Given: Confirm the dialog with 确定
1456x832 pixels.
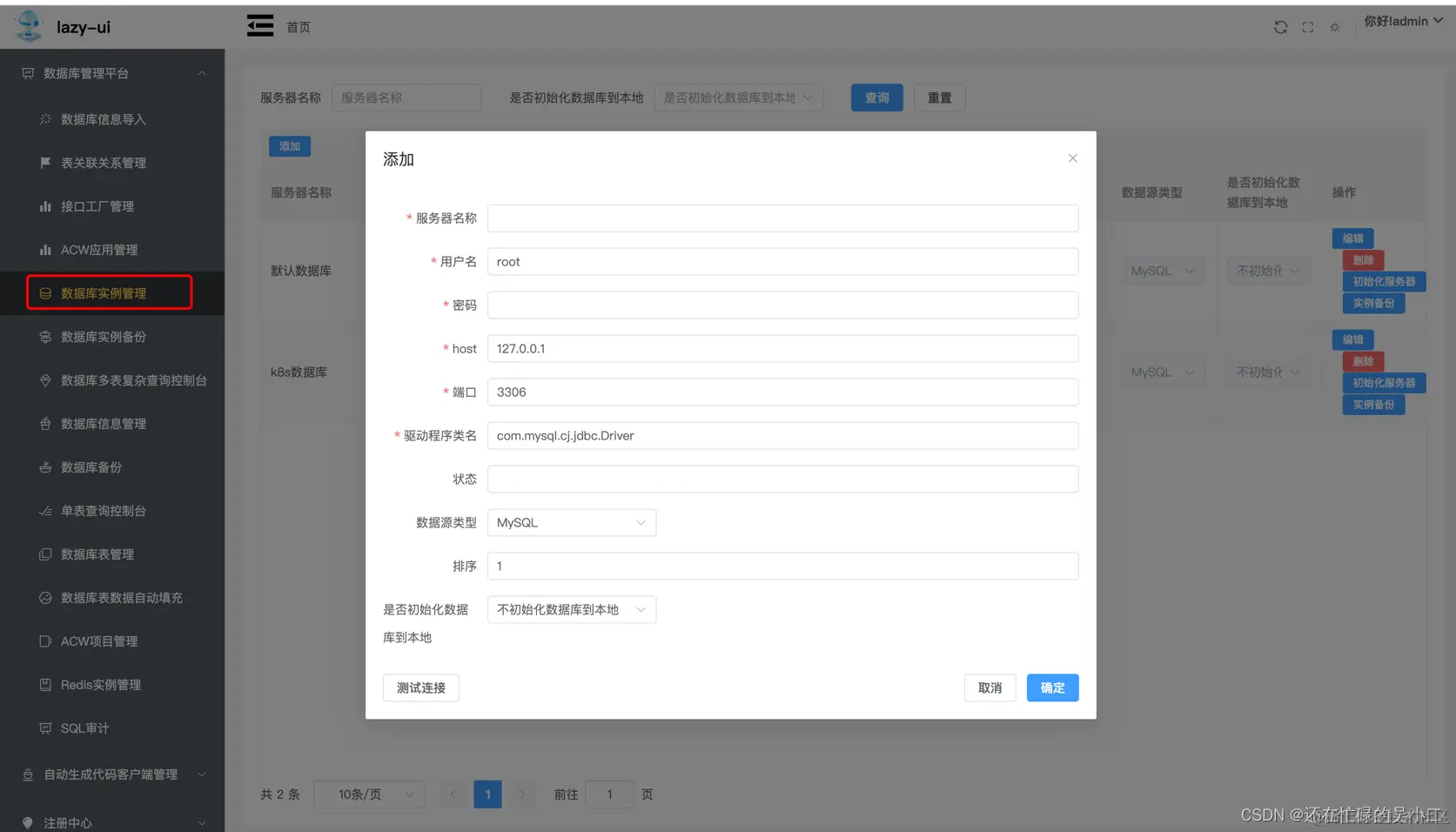Looking at the screenshot, I should [x=1052, y=688].
